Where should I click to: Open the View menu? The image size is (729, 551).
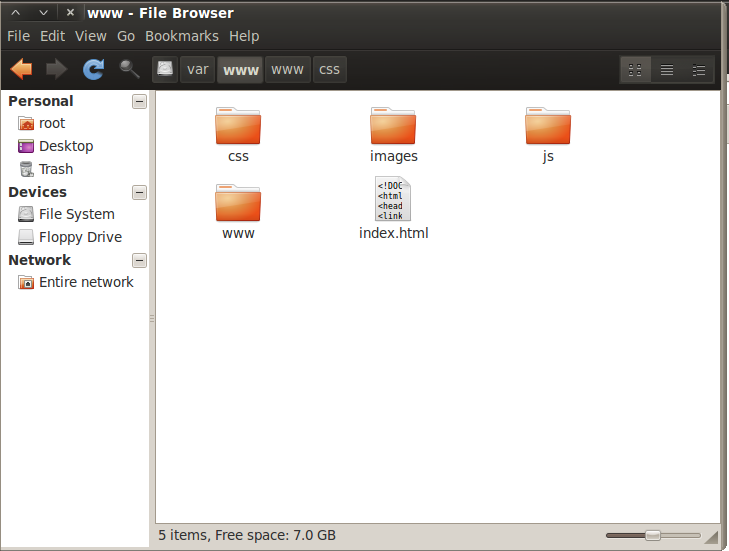click(x=91, y=36)
